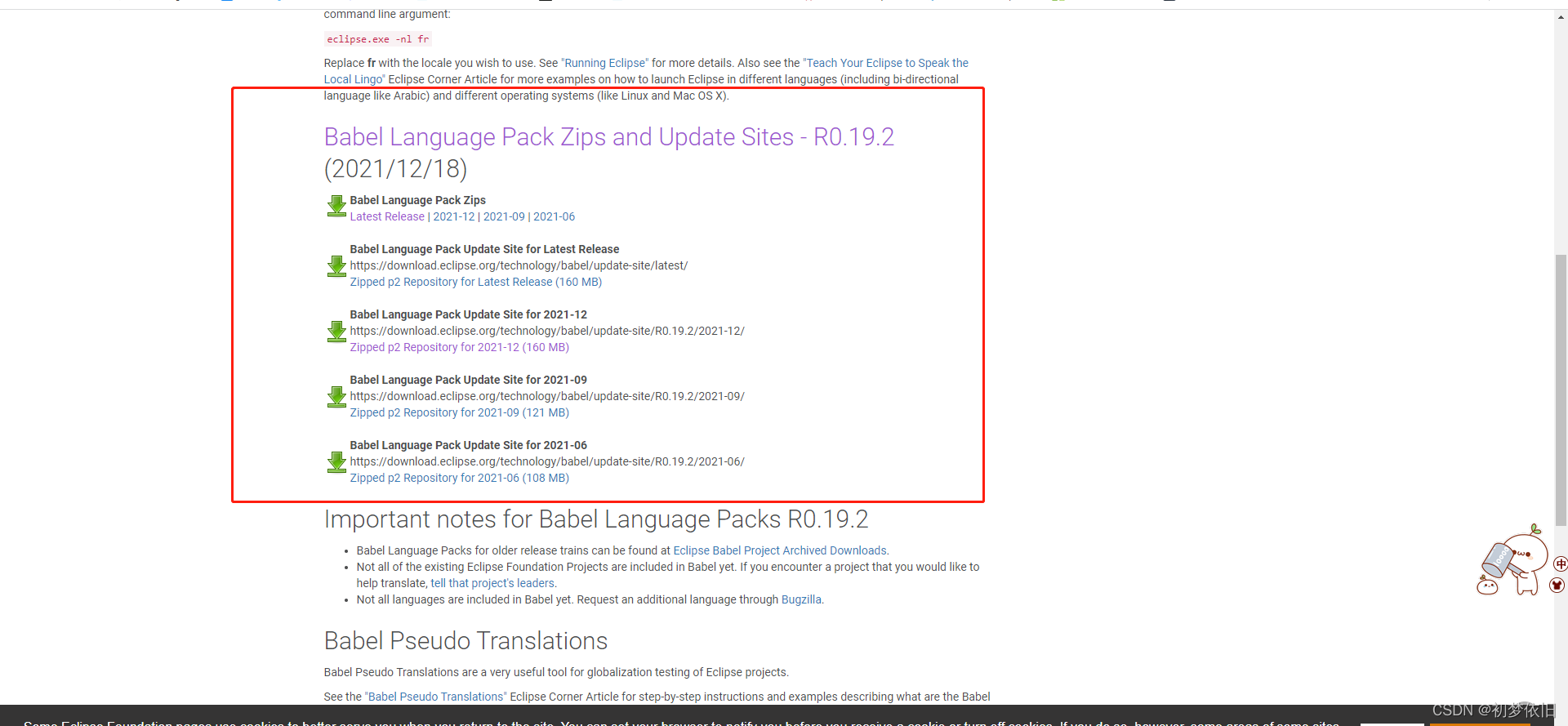Open "Babel Pseudo Translations" Eclipse Corner Article link
Image resolution: width=1568 pixels, height=726 pixels.
tap(435, 697)
